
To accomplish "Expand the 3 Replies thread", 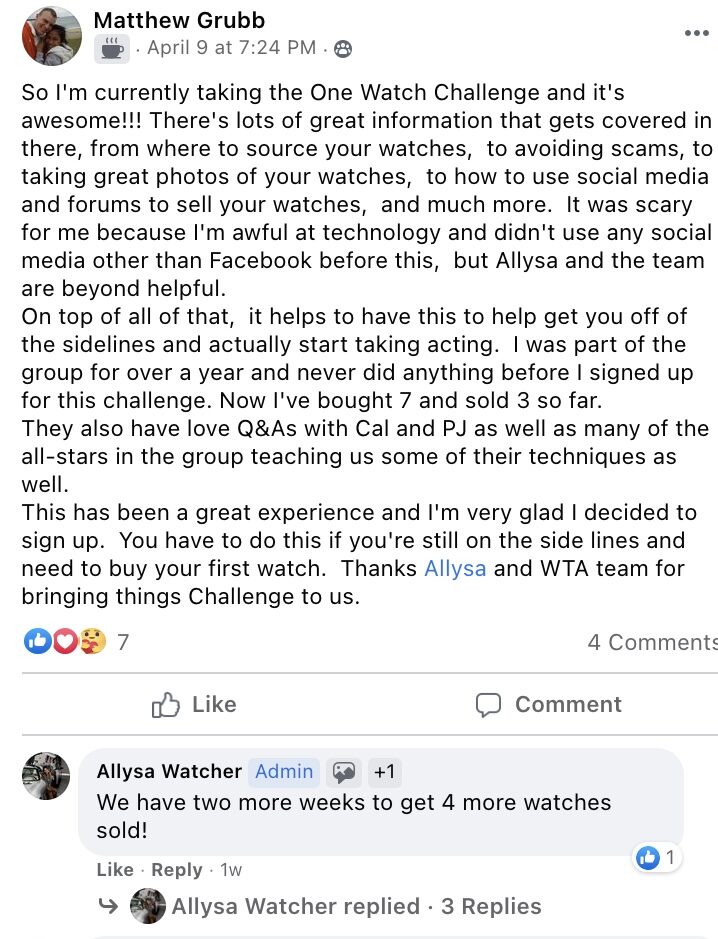I will pos(491,906).
